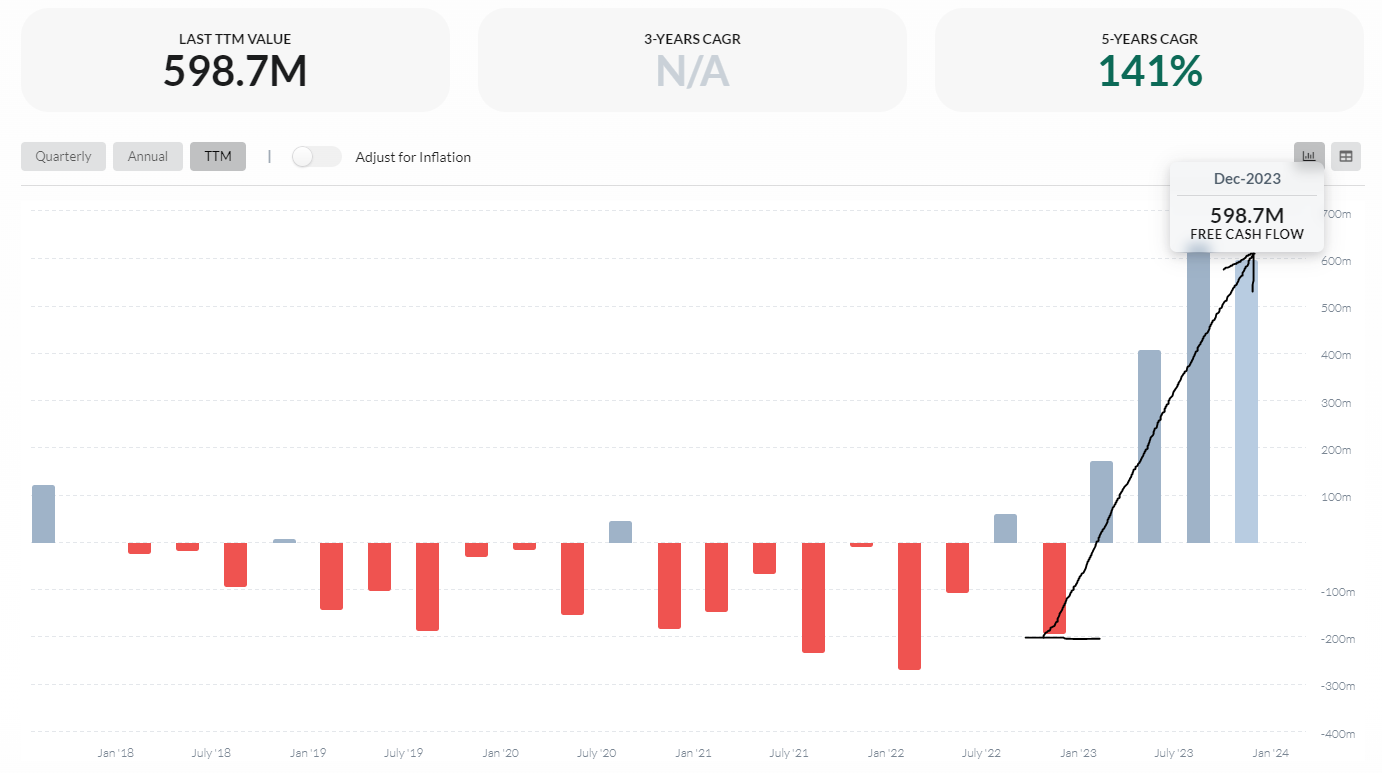Click the tallest dark blue bar
1382x773 pixels.
[x=1198, y=400]
